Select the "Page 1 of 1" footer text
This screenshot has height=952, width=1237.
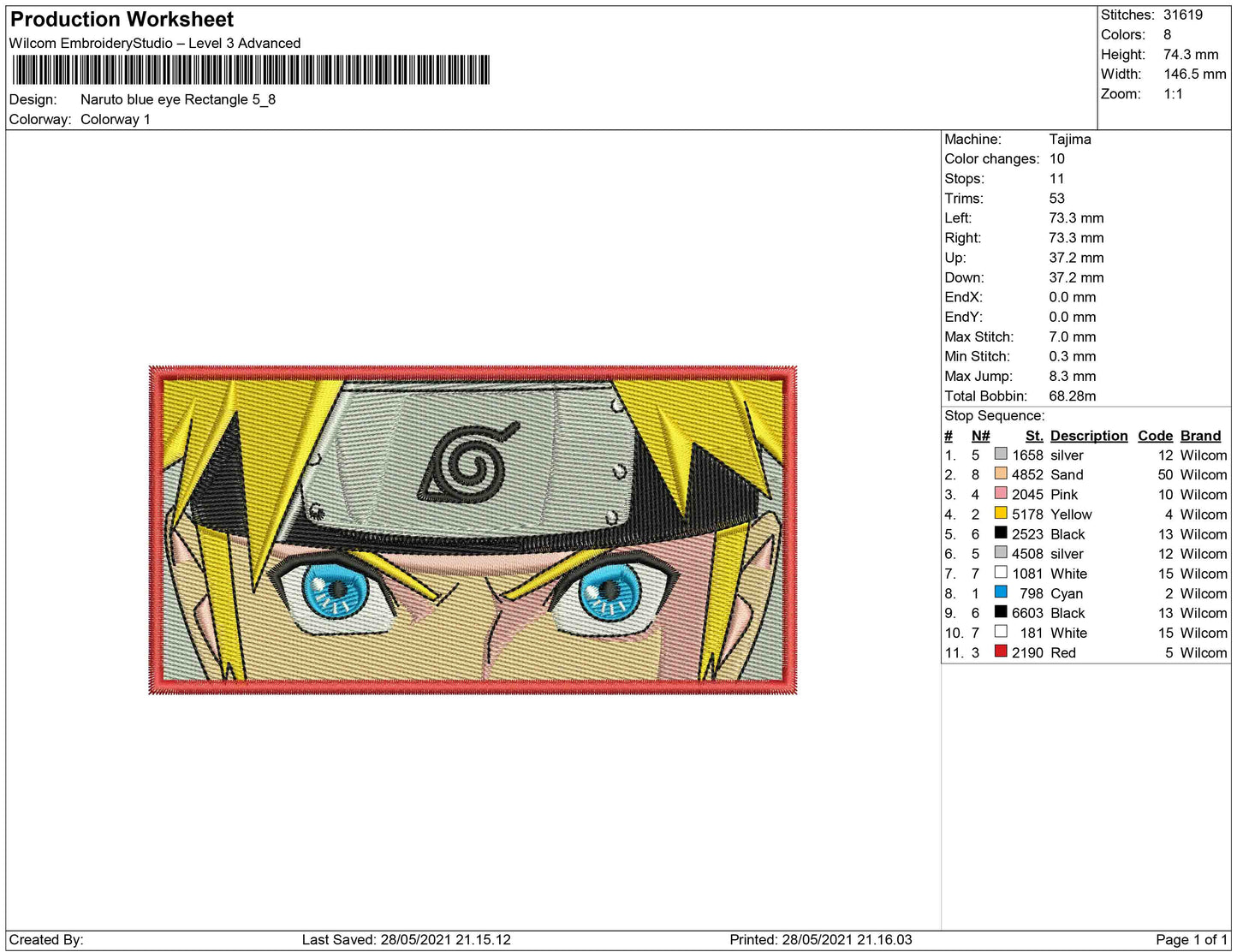[1192, 939]
